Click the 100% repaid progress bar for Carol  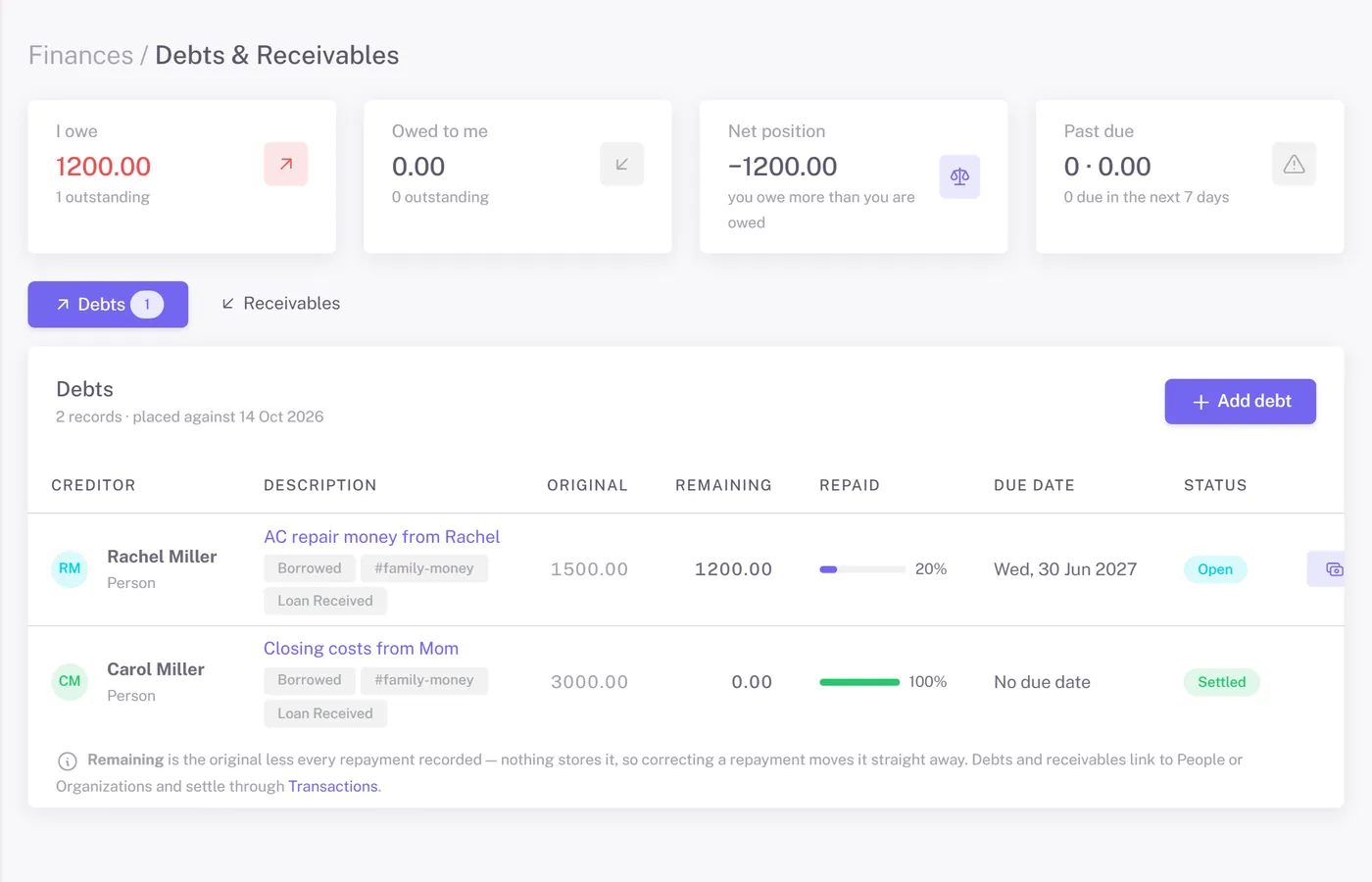tap(859, 682)
